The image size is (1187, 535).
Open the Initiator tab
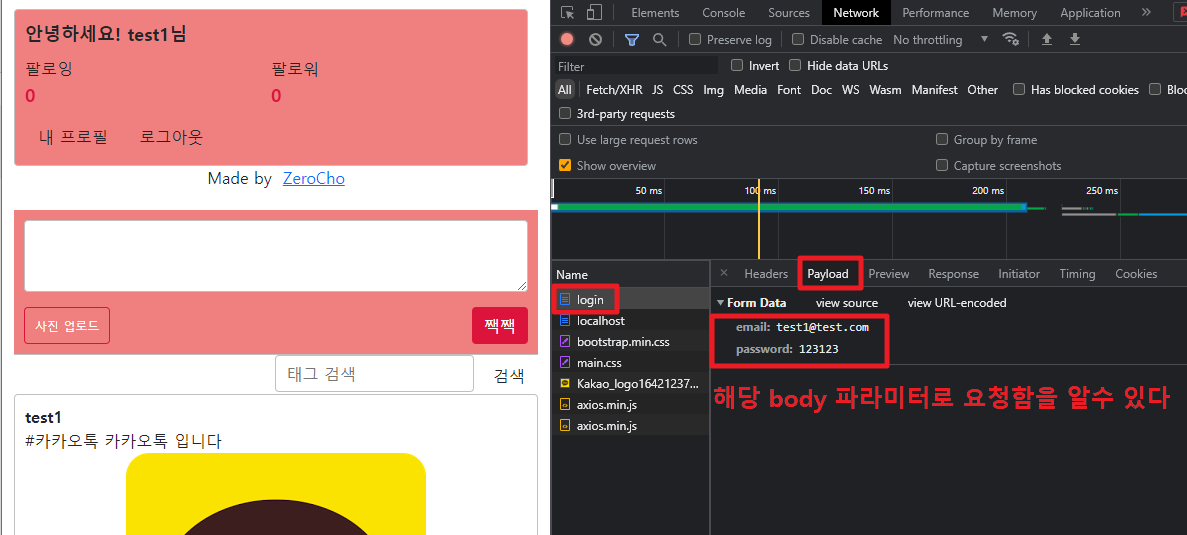(1019, 274)
